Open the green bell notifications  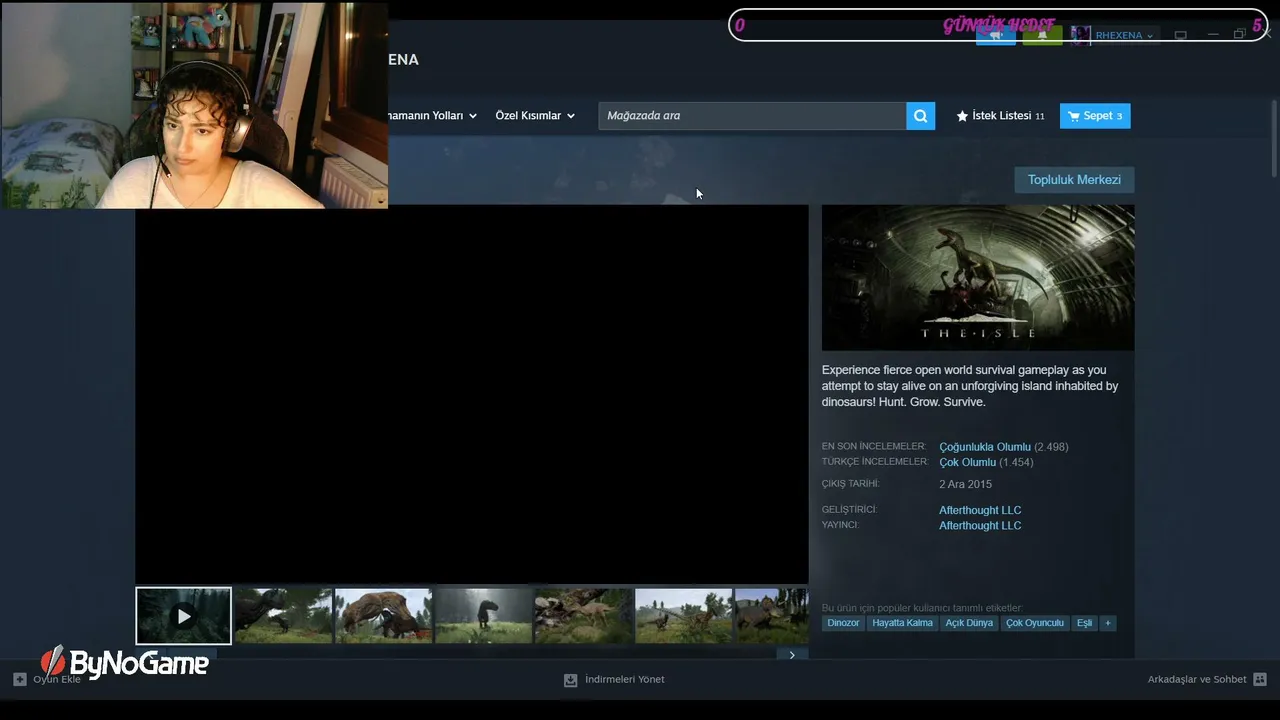click(1042, 36)
